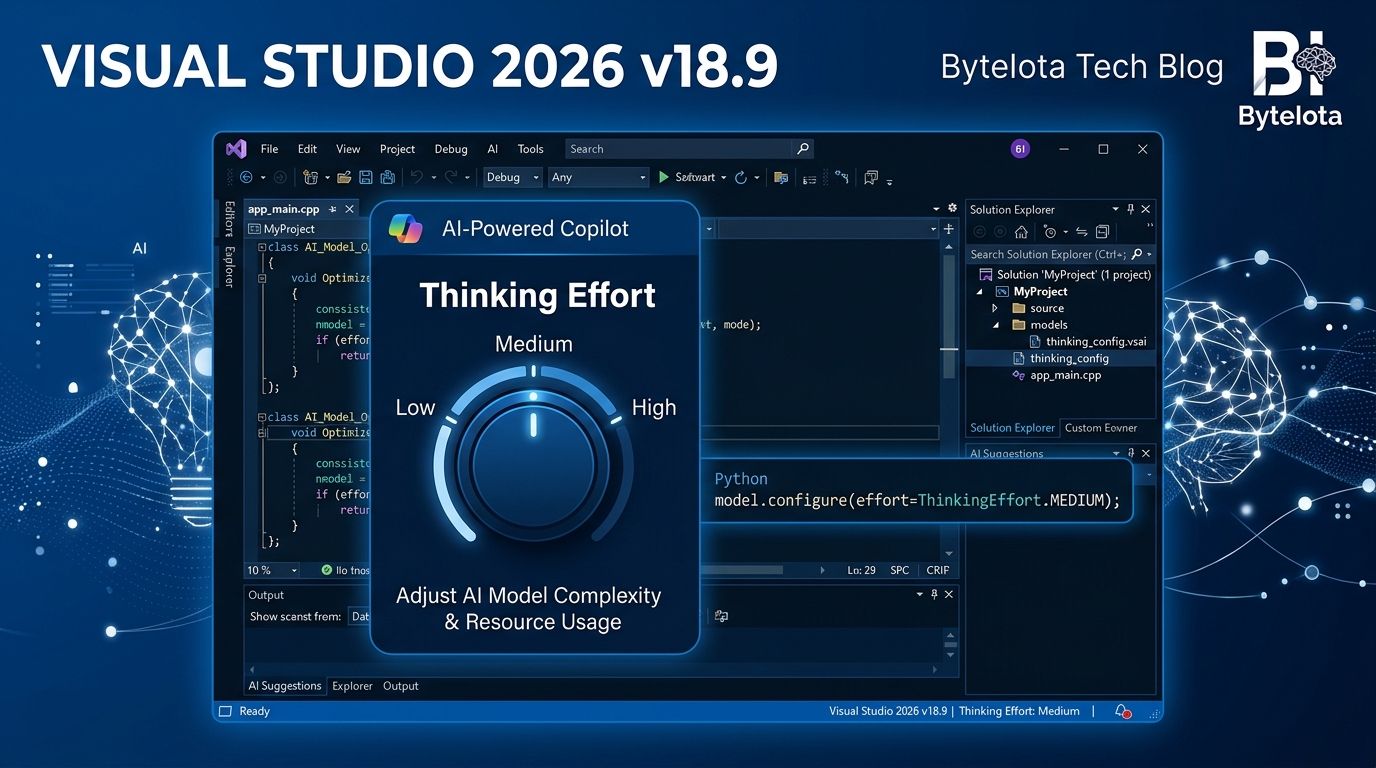Open the new item dropdown arrow

click(x=327, y=178)
